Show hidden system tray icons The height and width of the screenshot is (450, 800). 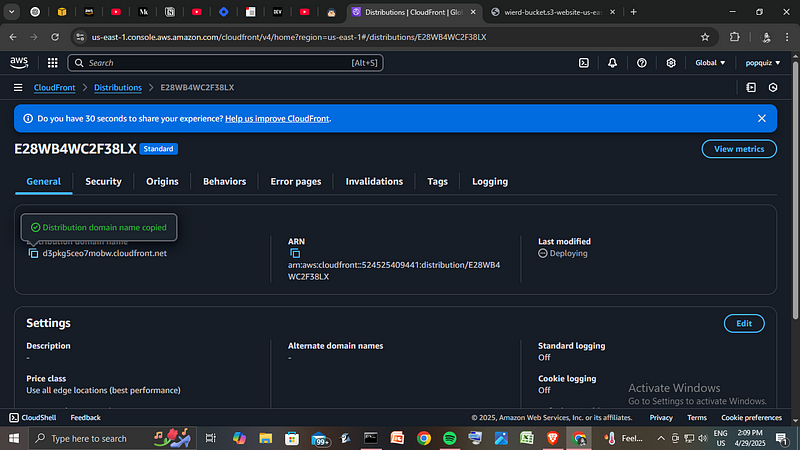pyautogui.click(x=661, y=438)
